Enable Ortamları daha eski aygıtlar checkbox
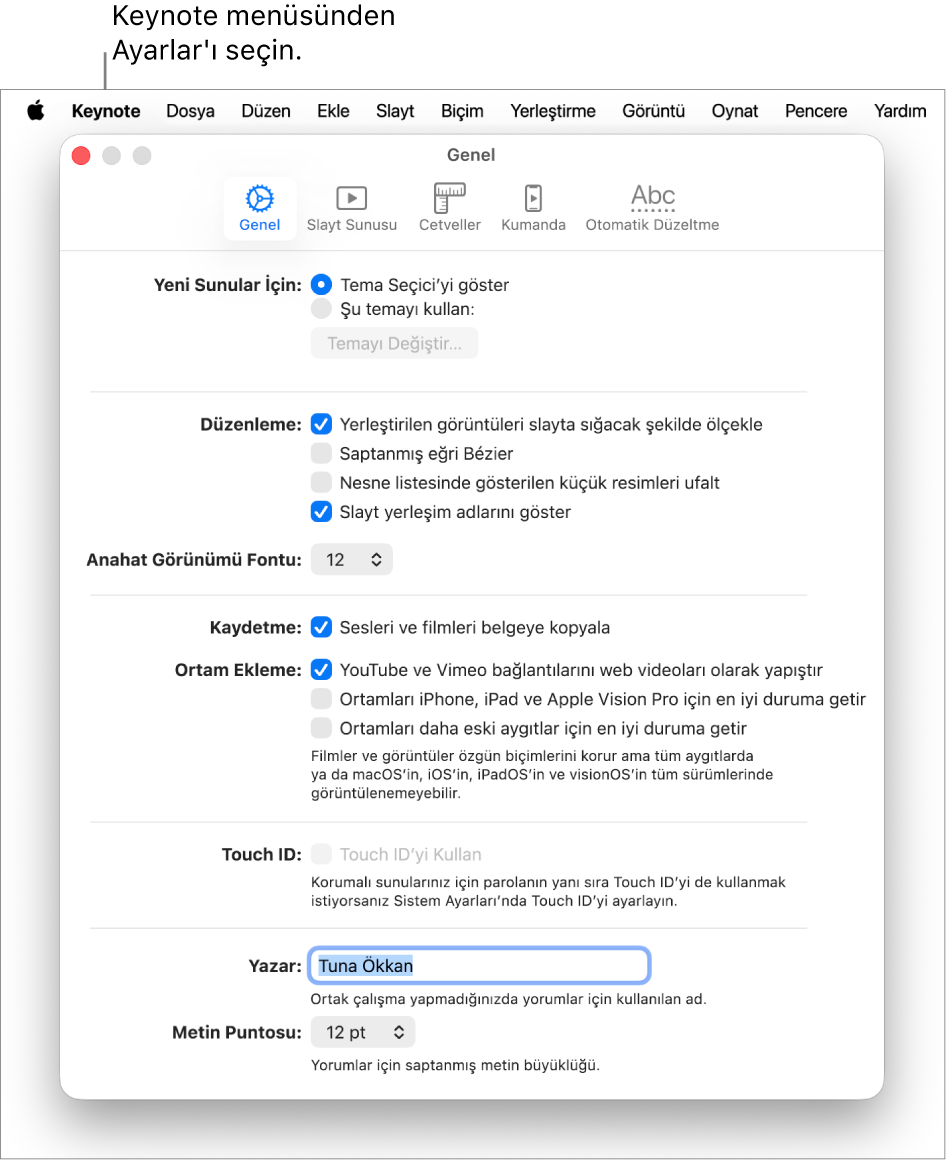This screenshot has width=947, height=1160. [x=321, y=728]
